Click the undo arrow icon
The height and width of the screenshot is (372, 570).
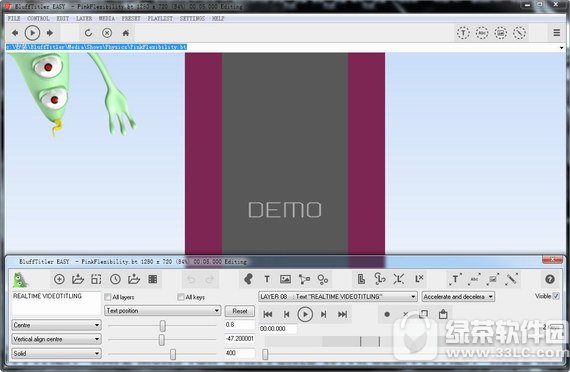coord(191,279)
